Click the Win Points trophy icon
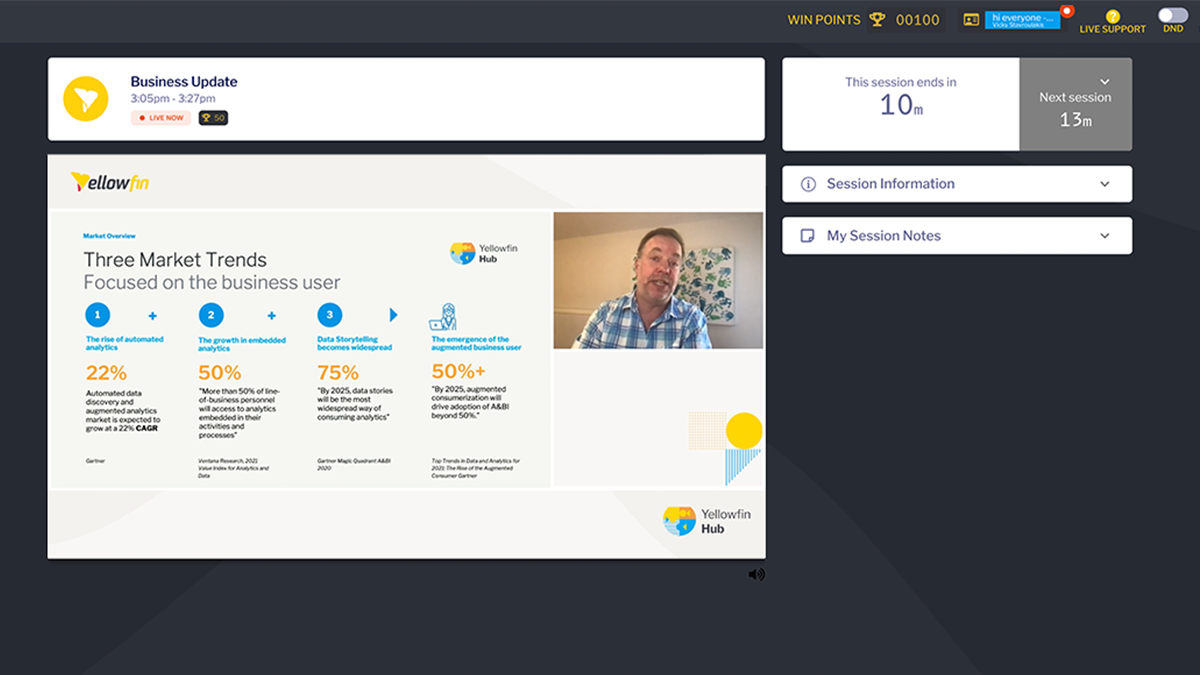This screenshot has height=675, width=1200. tap(877, 19)
